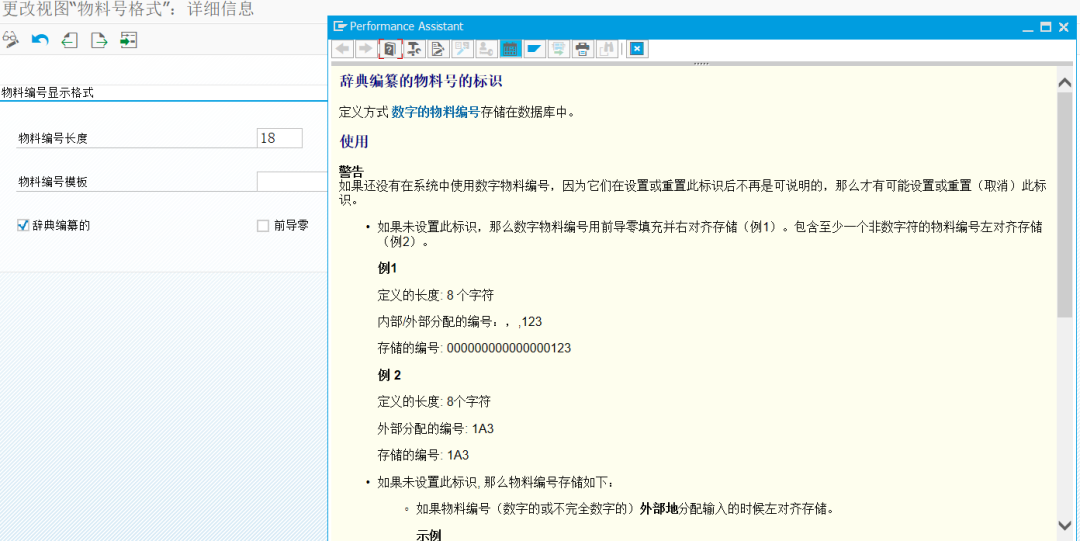Image resolution: width=1080 pixels, height=541 pixels.
Task: Click the back arrow in Performance Assistant
Action: point(342,49)
